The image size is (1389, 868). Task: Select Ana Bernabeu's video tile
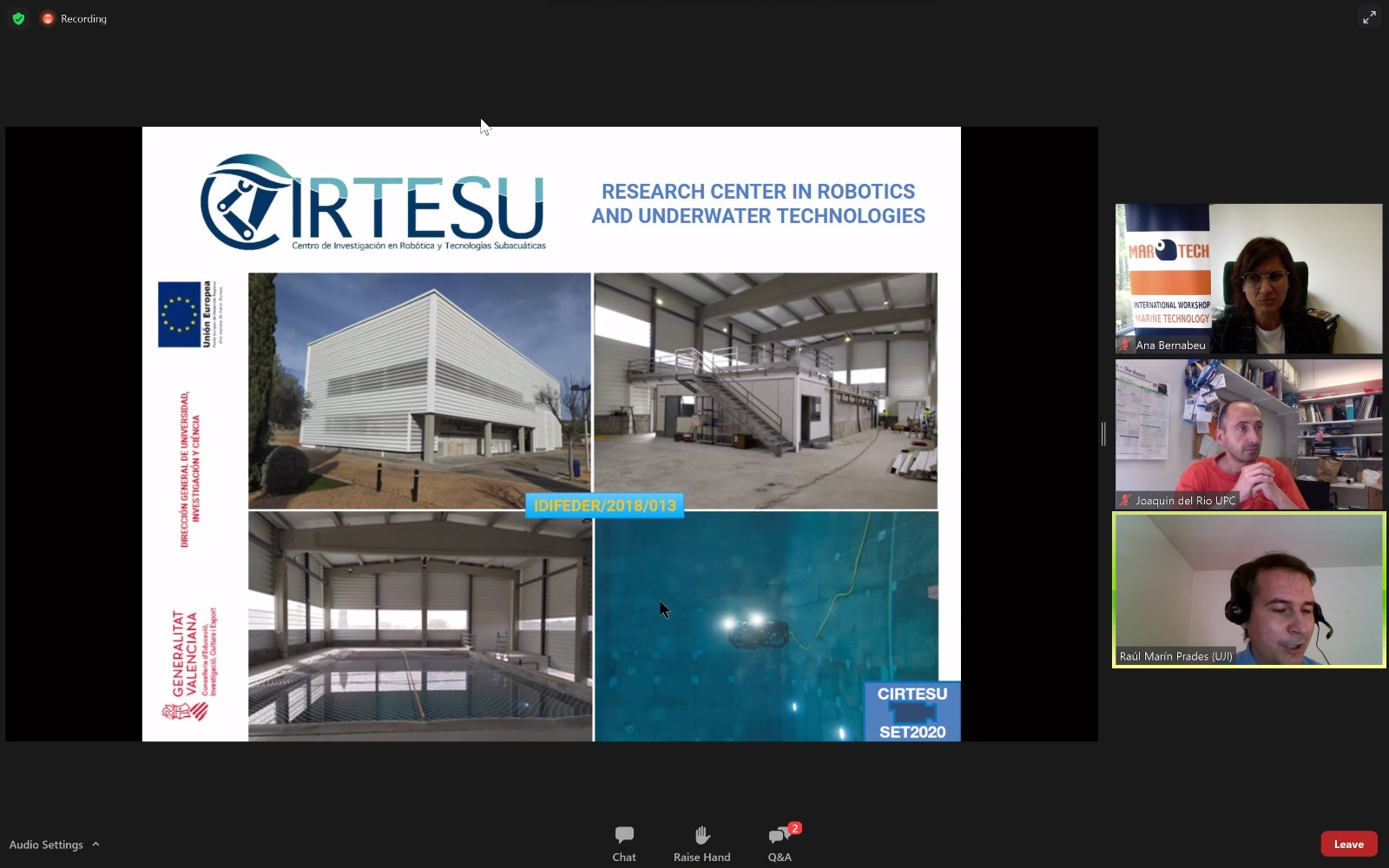click(1248, 278)
